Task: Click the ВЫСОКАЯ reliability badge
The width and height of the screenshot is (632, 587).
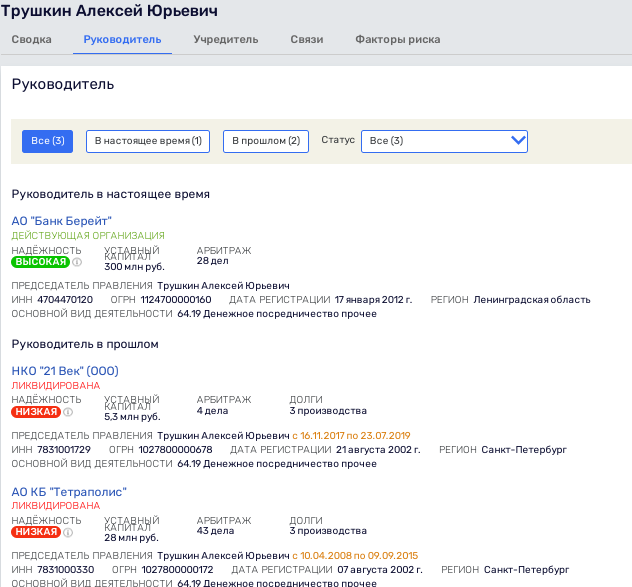Action: point(40,262)
